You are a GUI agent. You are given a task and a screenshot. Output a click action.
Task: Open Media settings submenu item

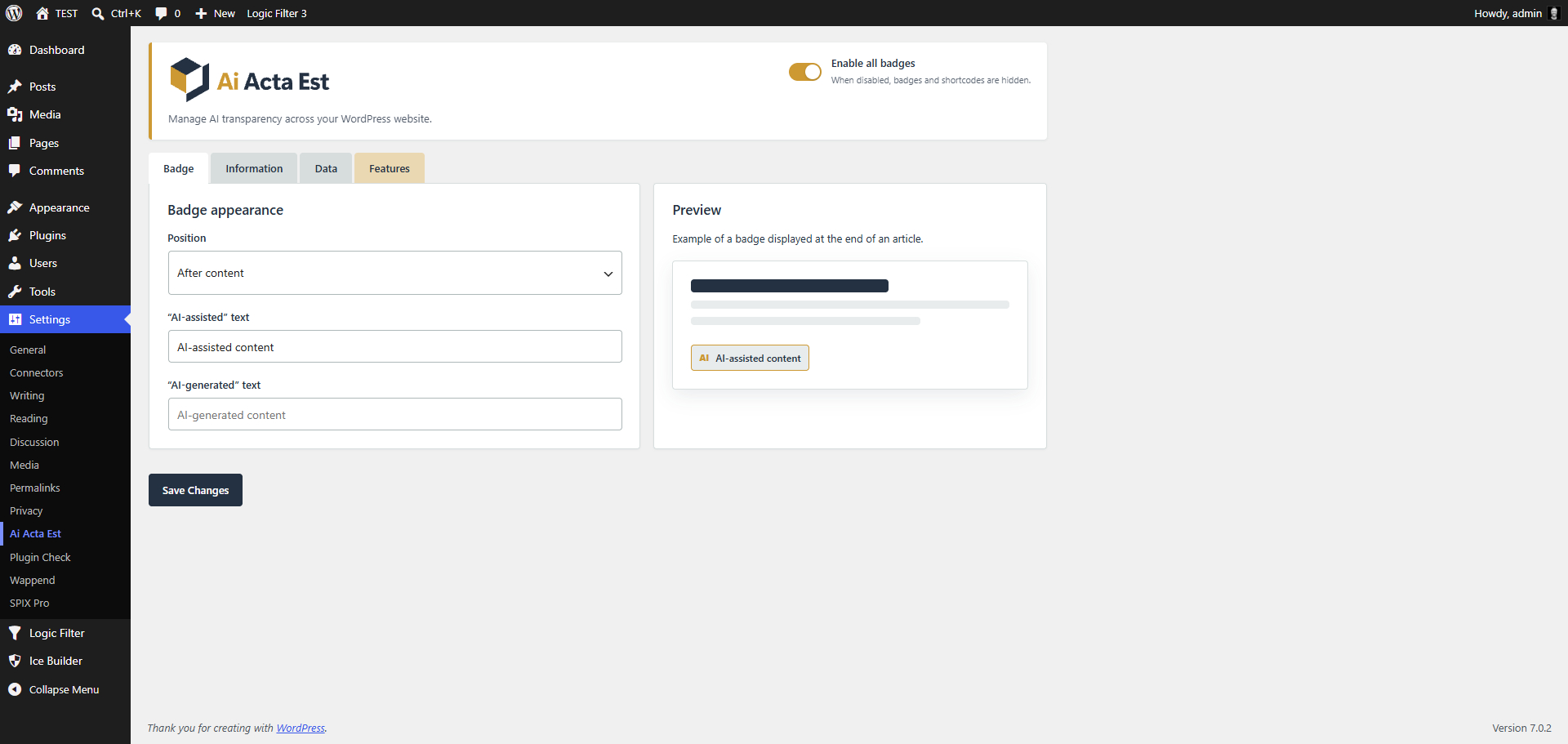24,465
